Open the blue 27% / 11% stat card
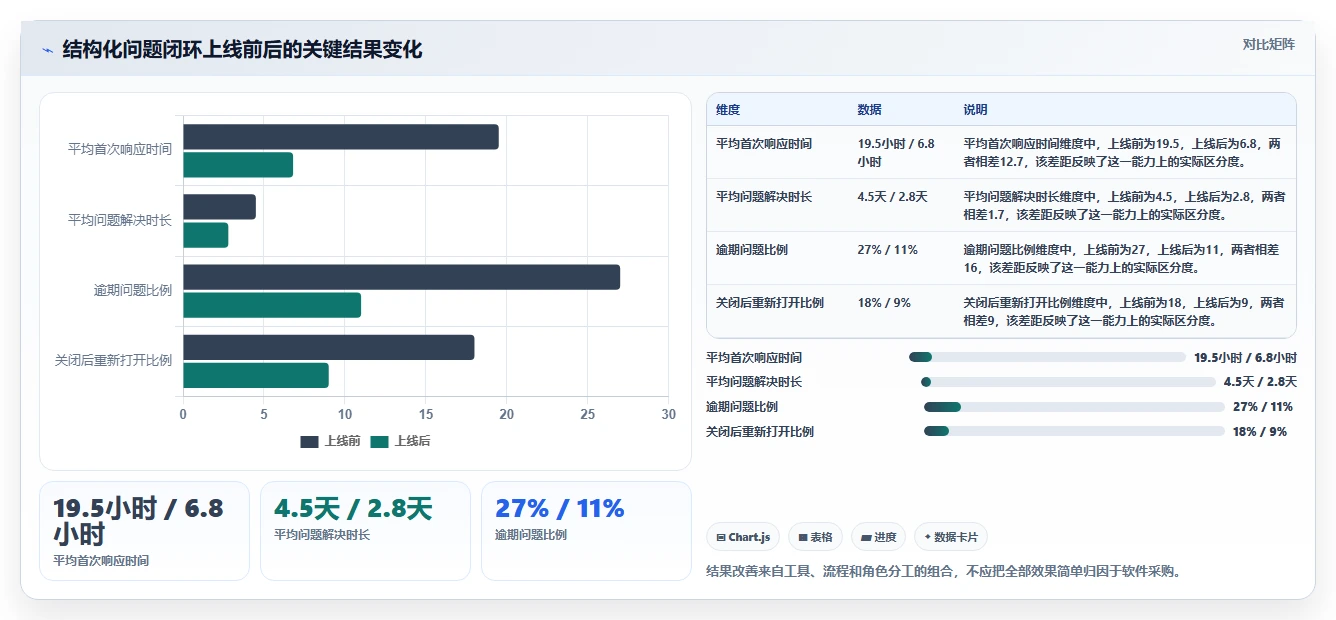The width and height of the screenshot is (1336, 620). (x=586, y=531)
